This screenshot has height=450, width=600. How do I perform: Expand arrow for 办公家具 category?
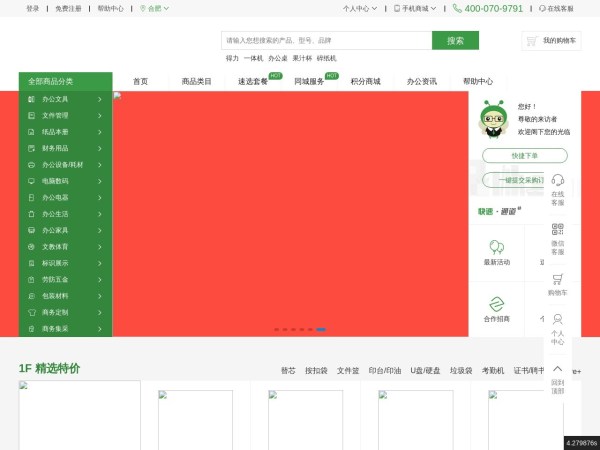click(99, 230)
